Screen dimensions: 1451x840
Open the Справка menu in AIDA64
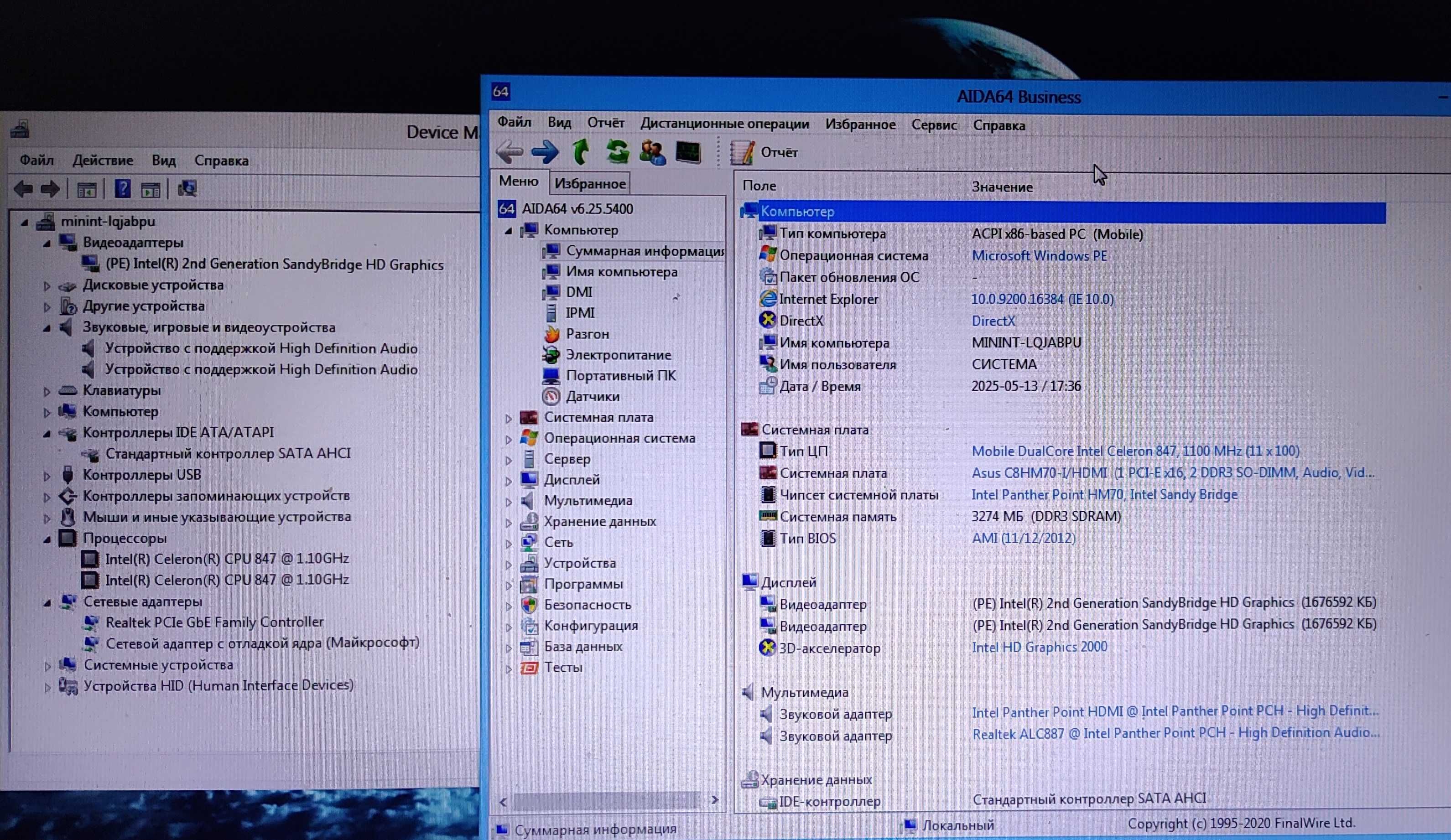999,125
